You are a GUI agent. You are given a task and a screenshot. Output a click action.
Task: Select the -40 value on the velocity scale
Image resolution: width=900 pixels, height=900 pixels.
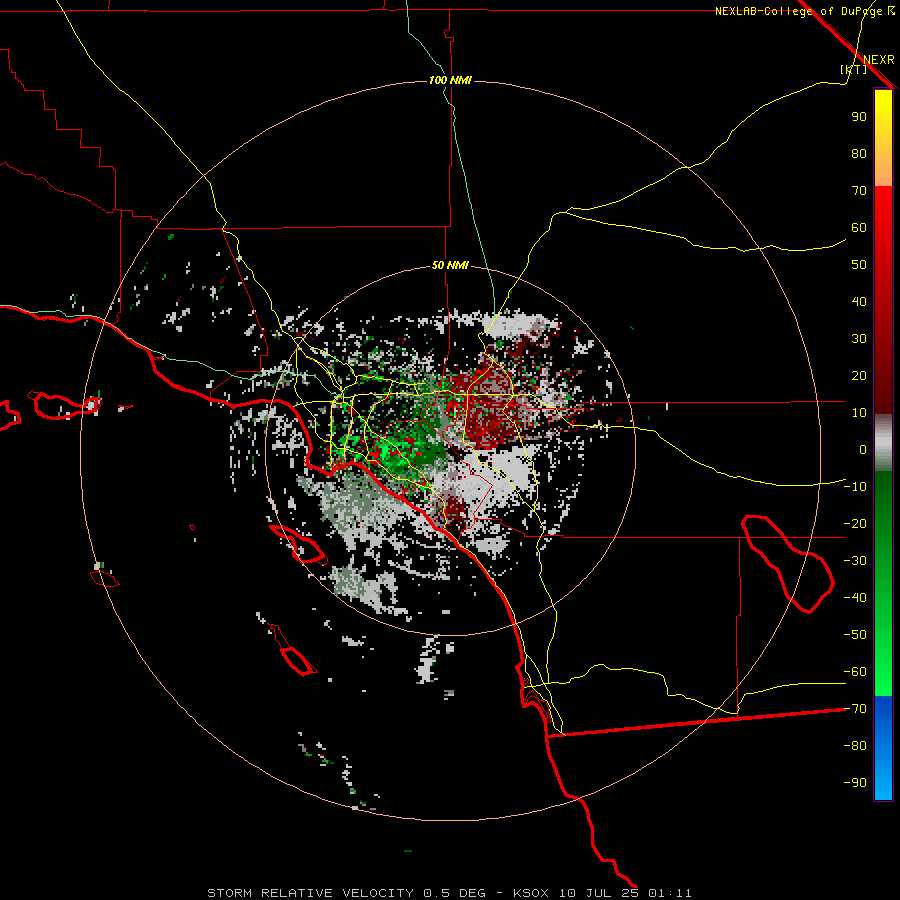point(855,598)
